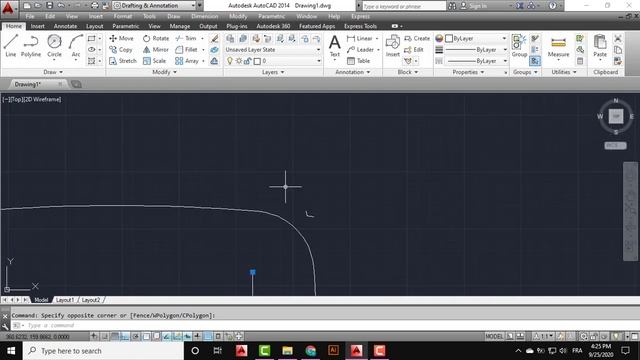640x360 pixels.
Task: Click the Sign In link
Action: coord(478,6)
